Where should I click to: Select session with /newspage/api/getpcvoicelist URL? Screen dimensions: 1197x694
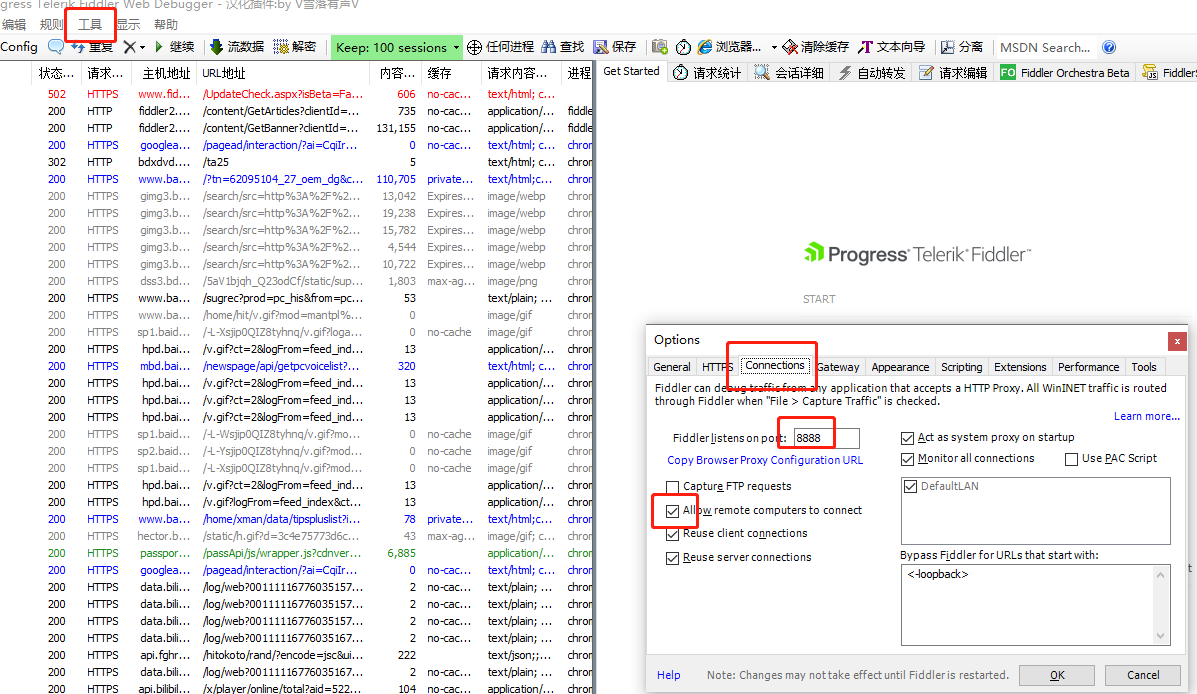point(296,366)
